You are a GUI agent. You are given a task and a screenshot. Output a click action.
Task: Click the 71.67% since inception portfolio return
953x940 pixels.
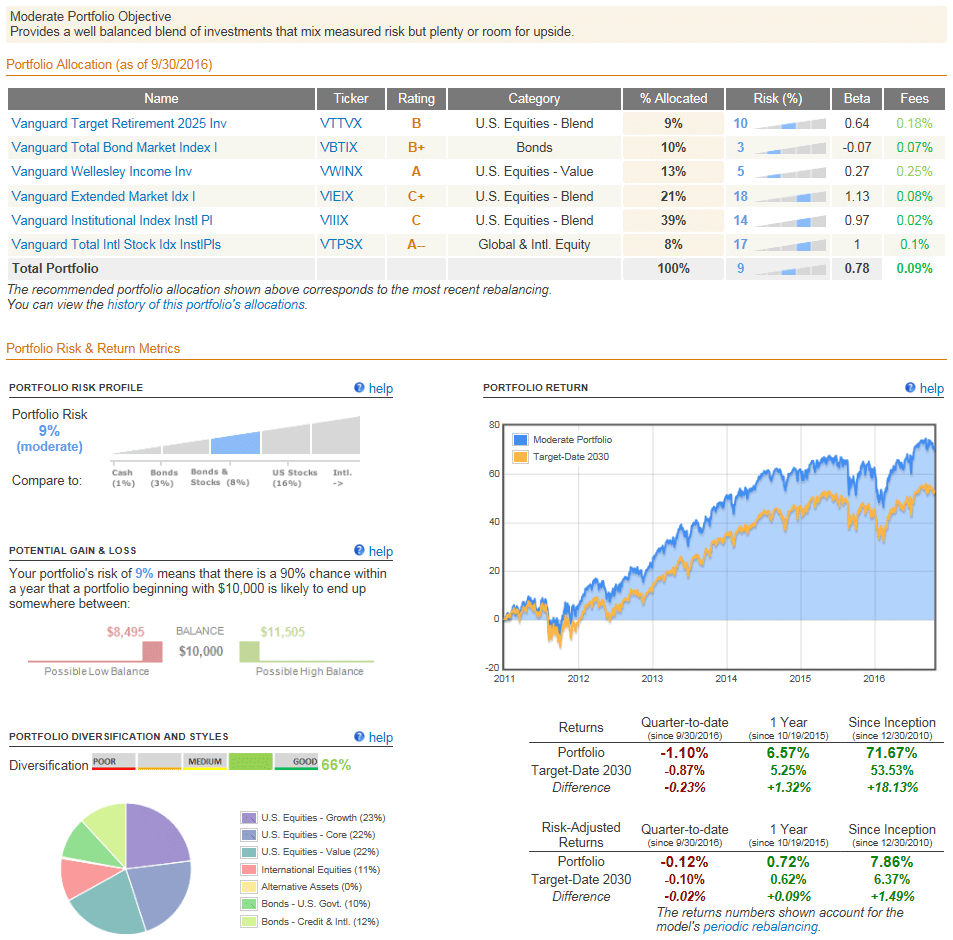pyautogui.click(x=892, y=753)
